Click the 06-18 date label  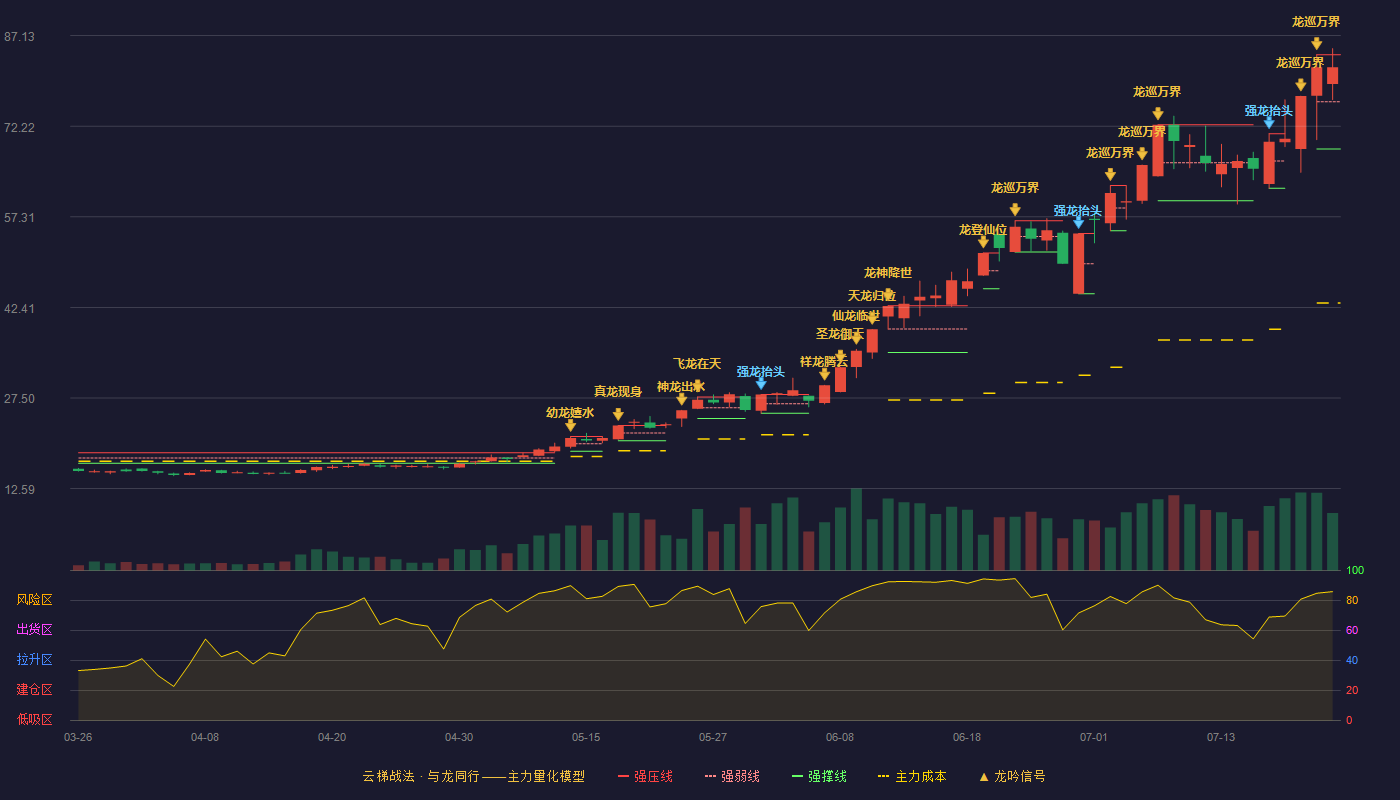(x=967, y=737)
